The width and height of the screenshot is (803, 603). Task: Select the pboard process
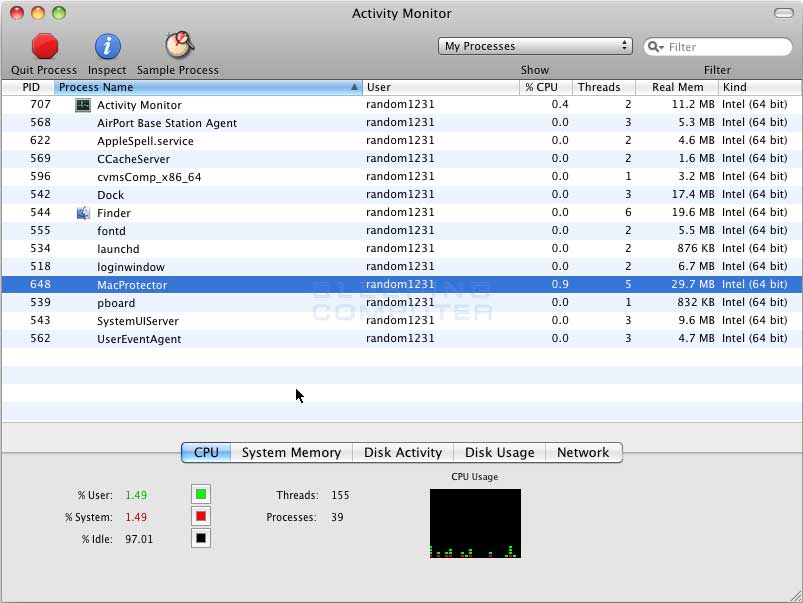click(x=402, y=302)
